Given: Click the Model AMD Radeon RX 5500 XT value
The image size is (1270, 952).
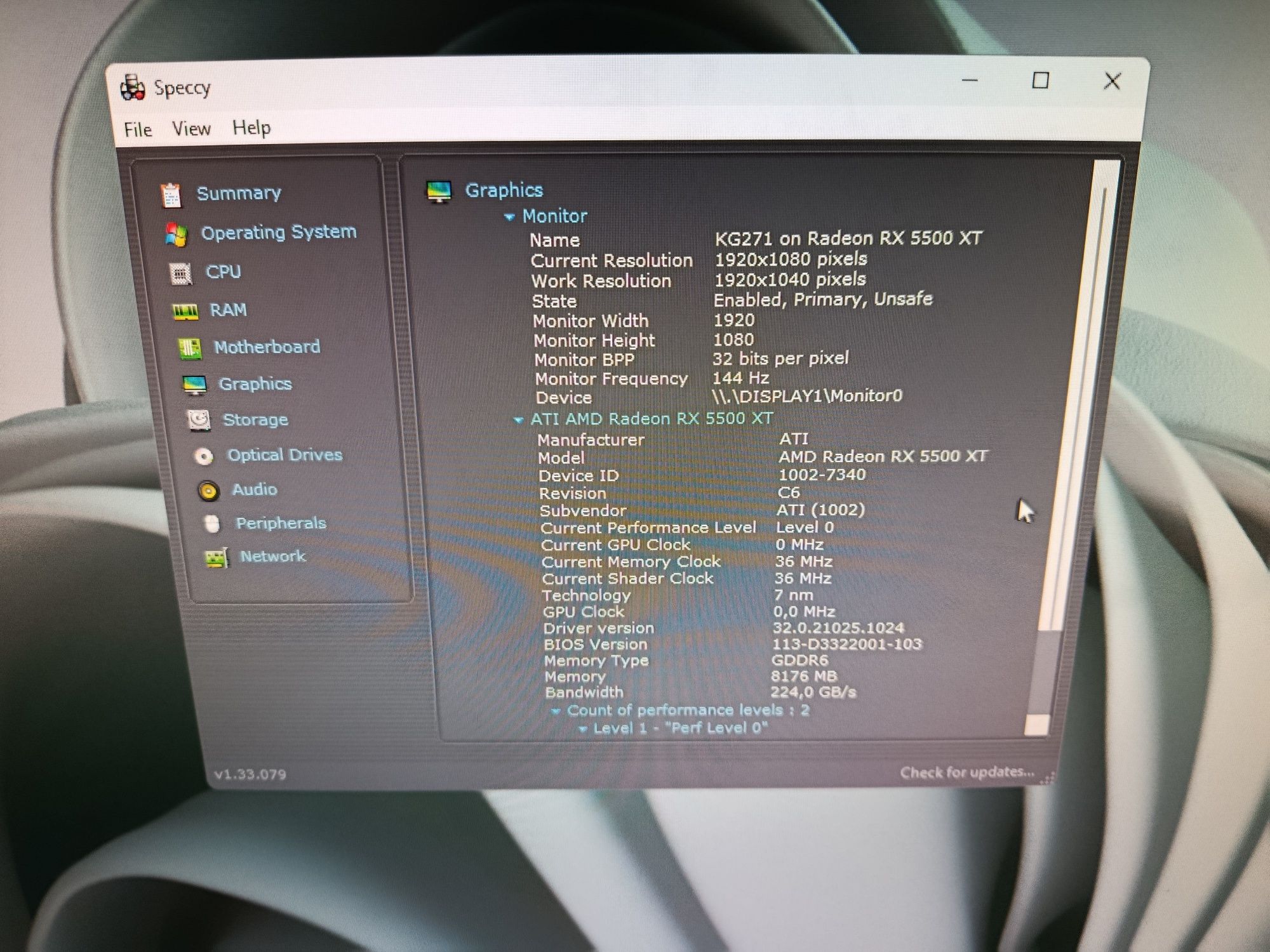Looking at the screenshot, I should [883, 456].
